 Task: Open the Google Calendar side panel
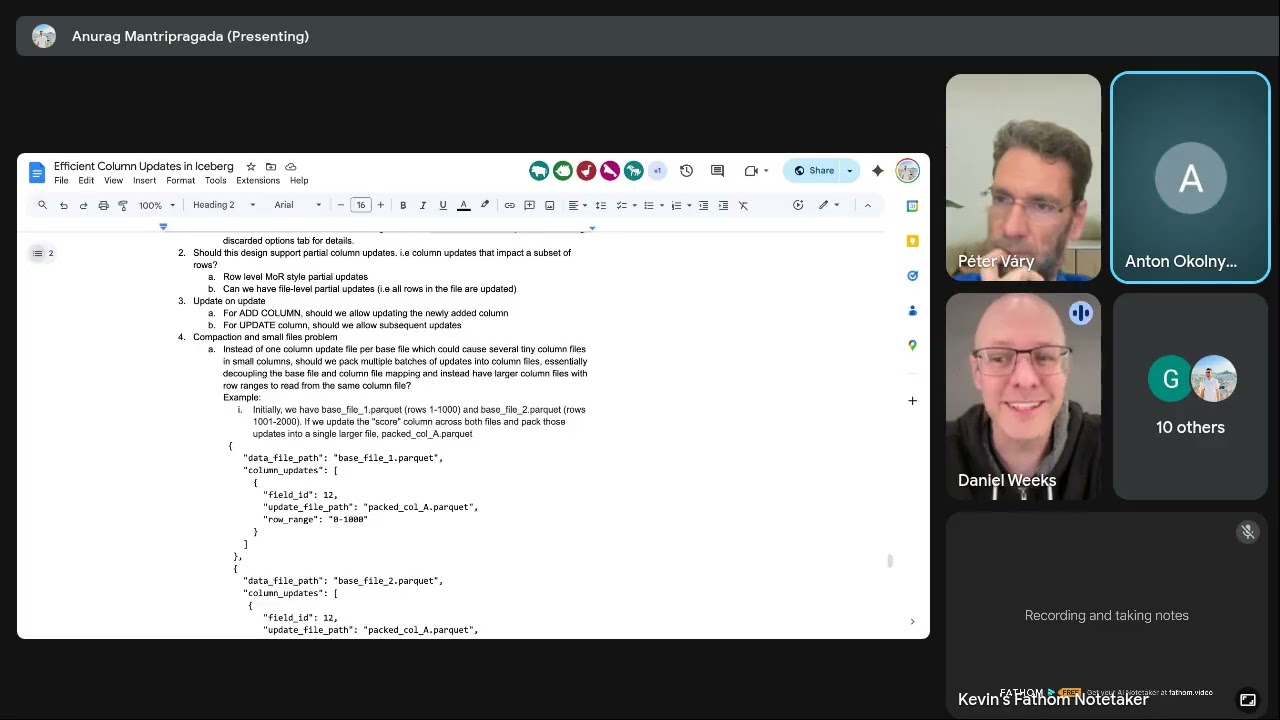pyautogui.click(x=912, y=206)
